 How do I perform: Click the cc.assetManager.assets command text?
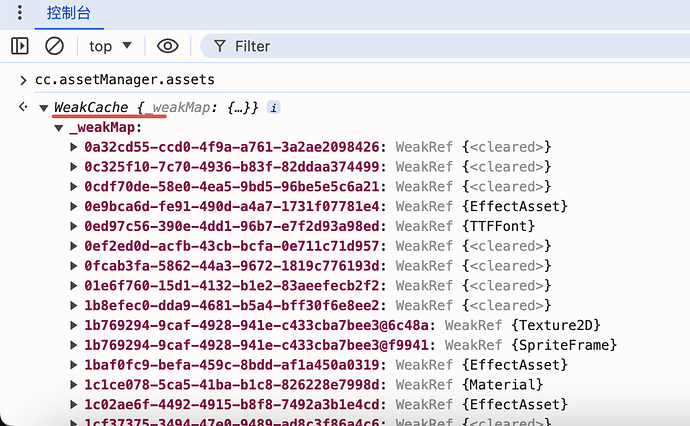(x=125, y=79)
